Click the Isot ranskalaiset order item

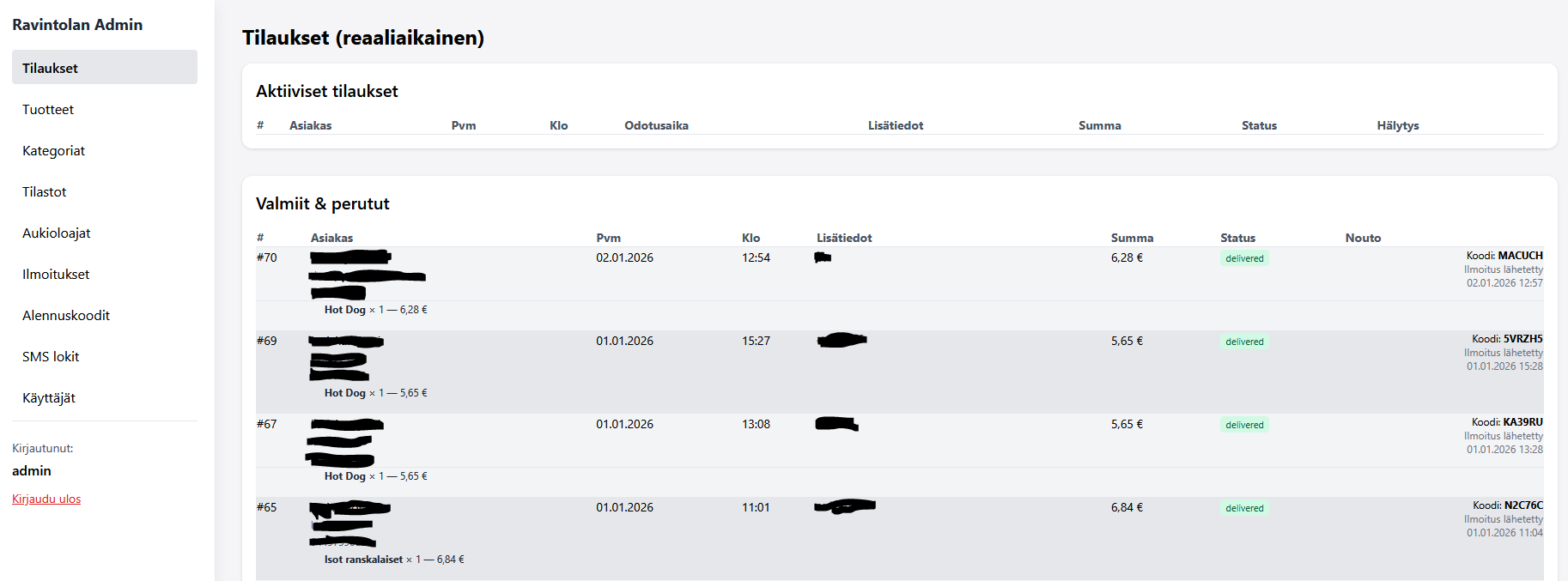click(363, 560)
